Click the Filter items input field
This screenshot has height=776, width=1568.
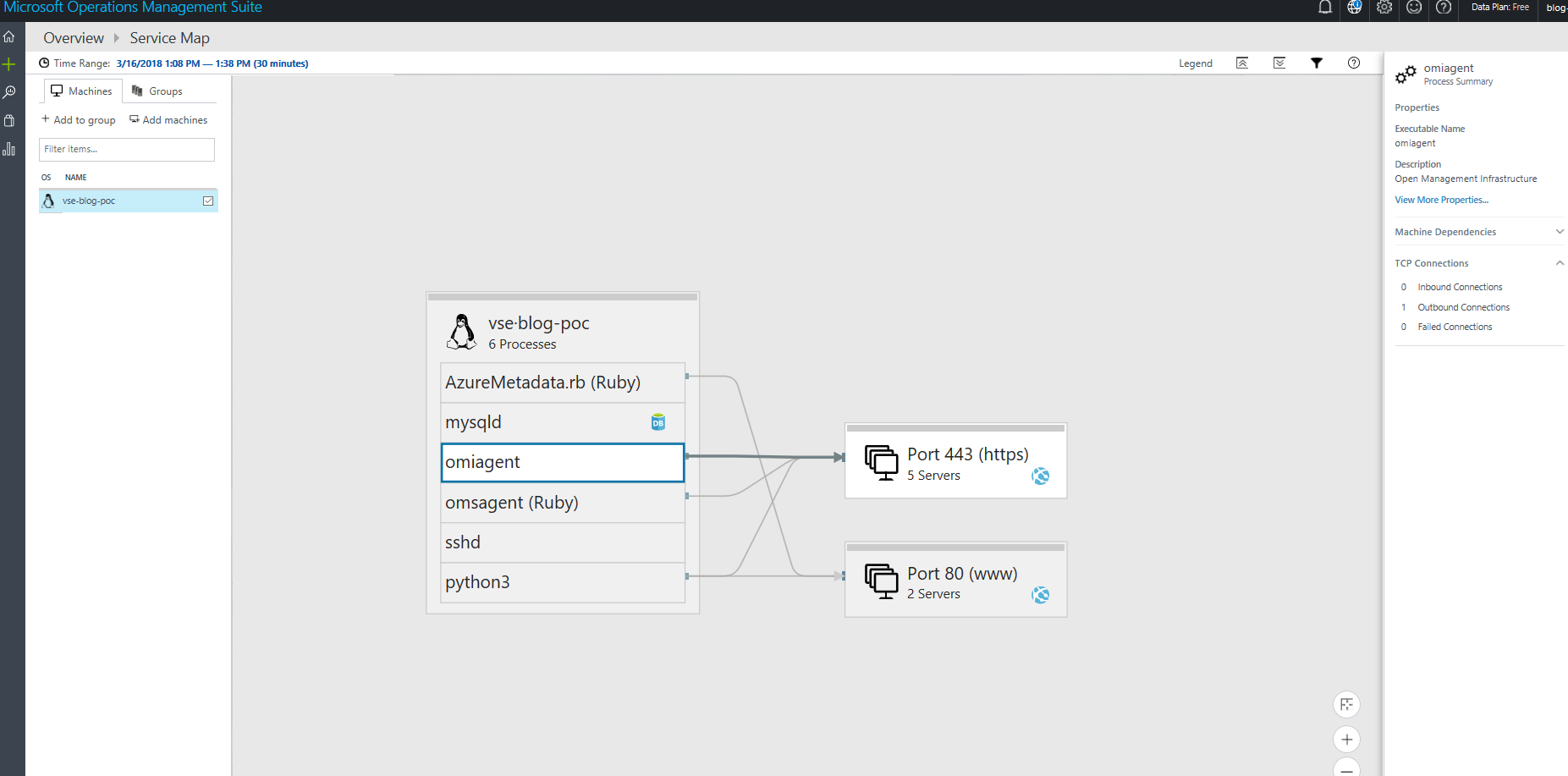point(127,149)
